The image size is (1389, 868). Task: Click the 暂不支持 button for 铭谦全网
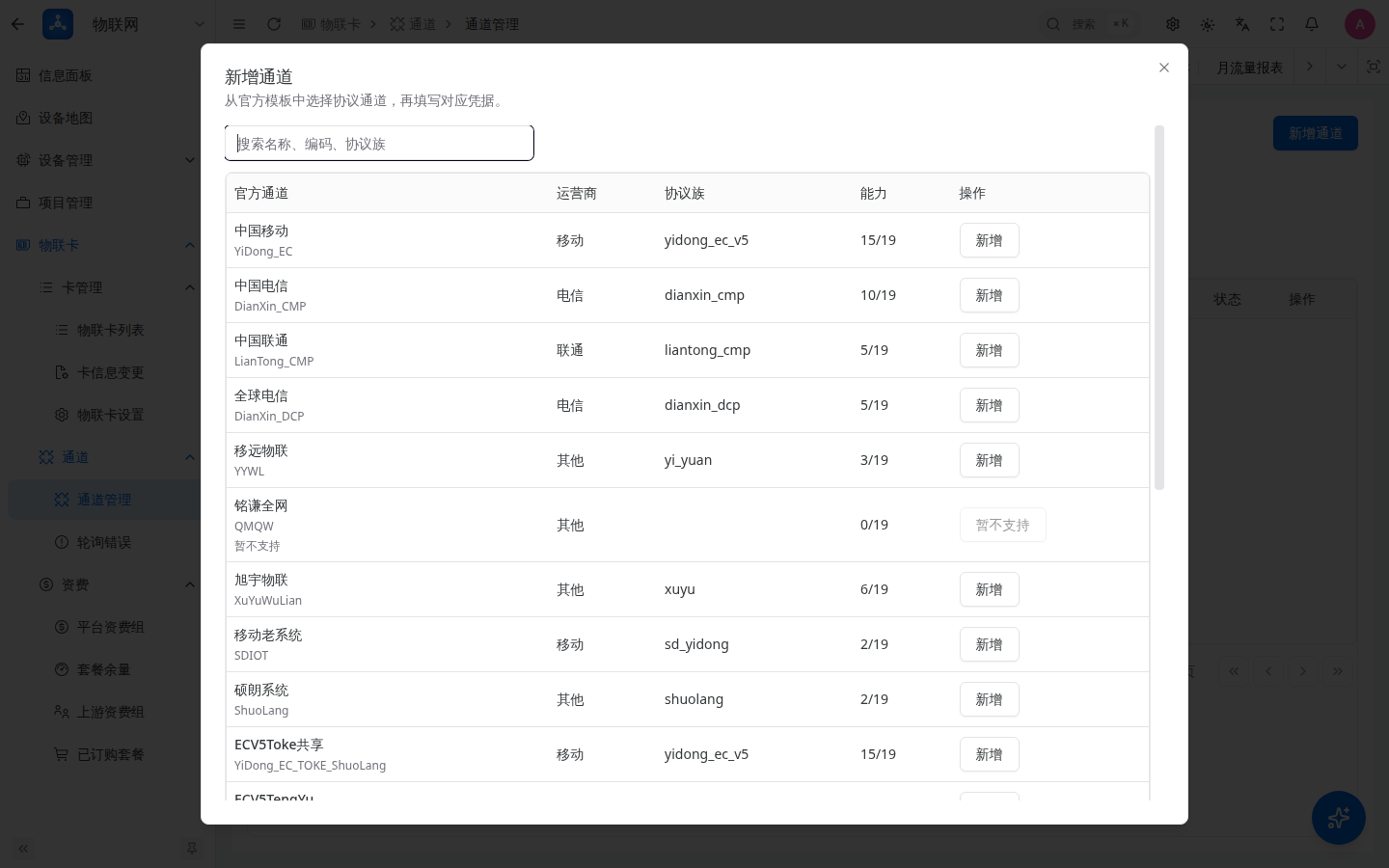1002,525
